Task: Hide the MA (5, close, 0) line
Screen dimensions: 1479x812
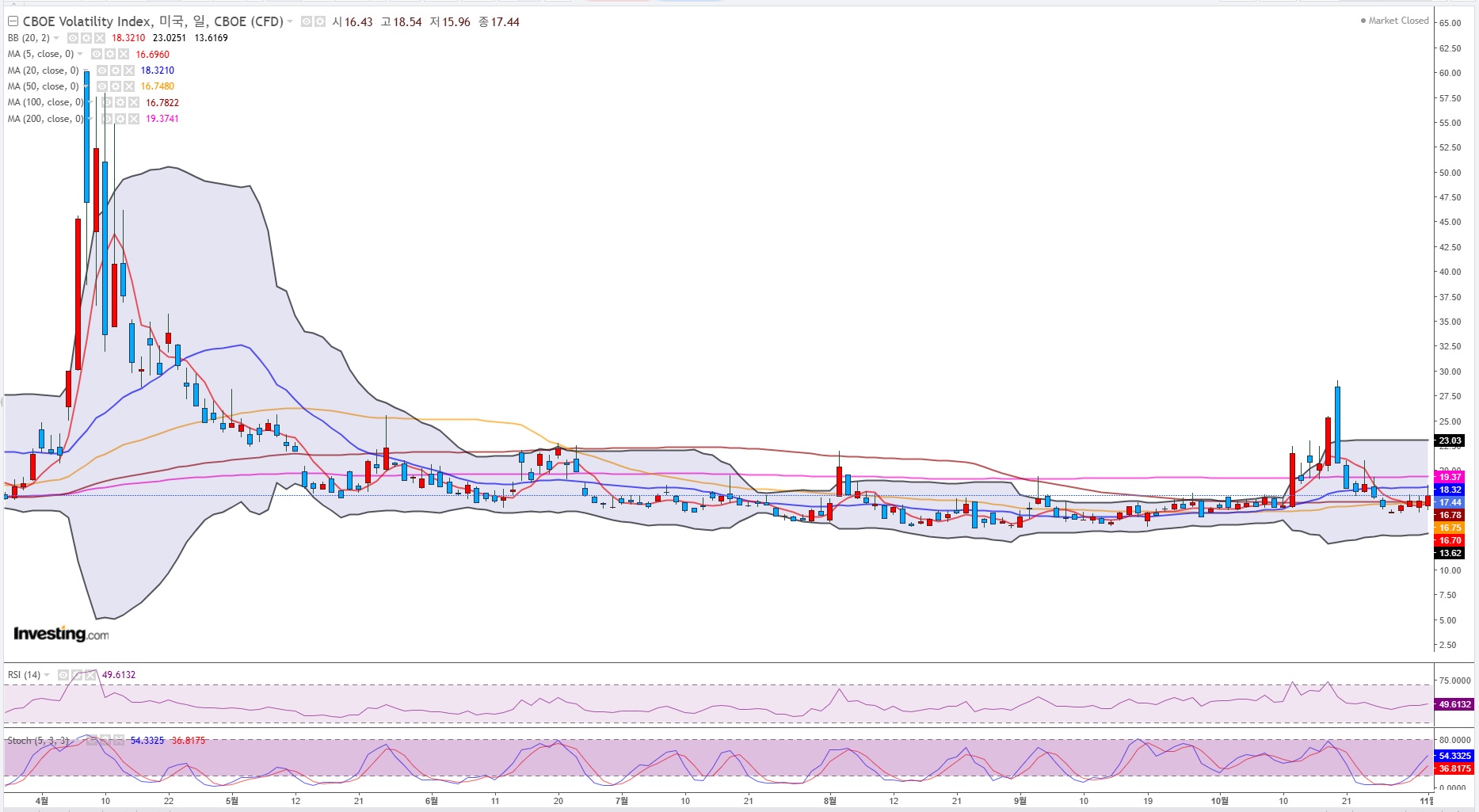Action: click(x=97, y=54)
